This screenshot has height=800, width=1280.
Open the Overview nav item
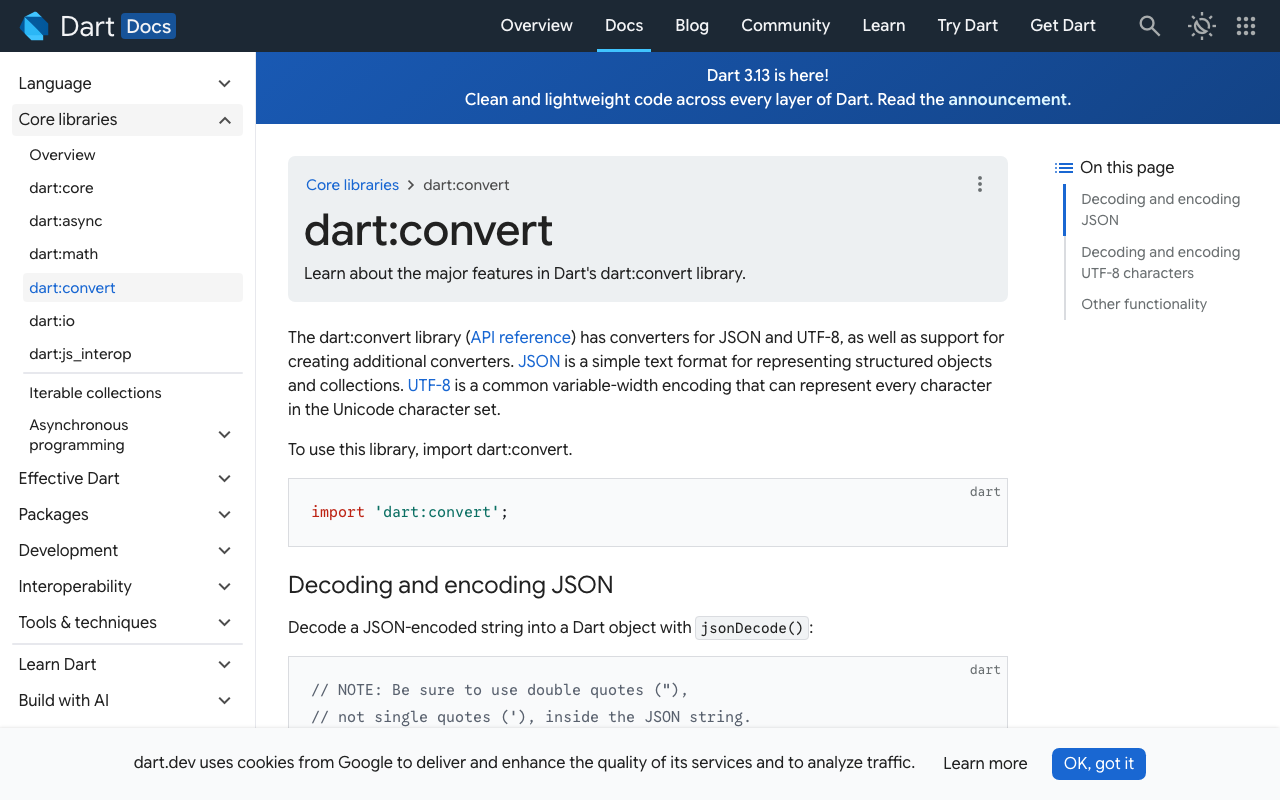point(537,26)
